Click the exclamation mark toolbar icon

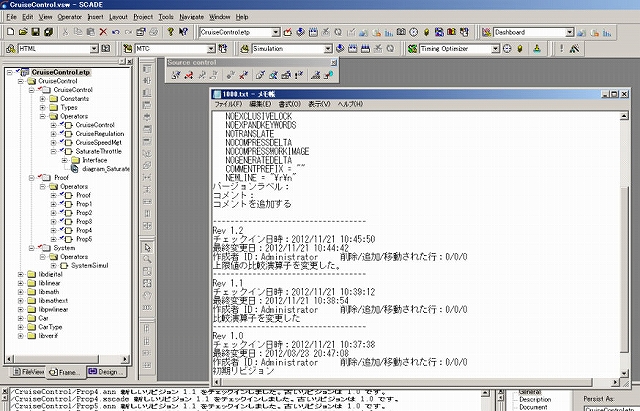(x=562, y=49)
